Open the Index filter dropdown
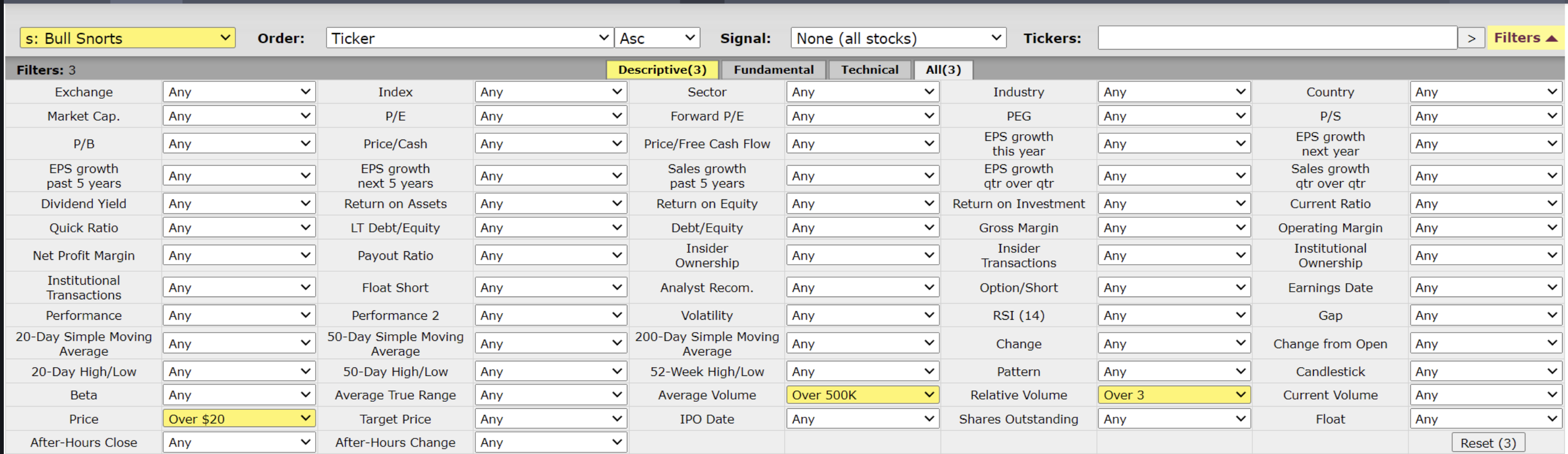Screen dimensions: 1568x454 pos(551,92)
